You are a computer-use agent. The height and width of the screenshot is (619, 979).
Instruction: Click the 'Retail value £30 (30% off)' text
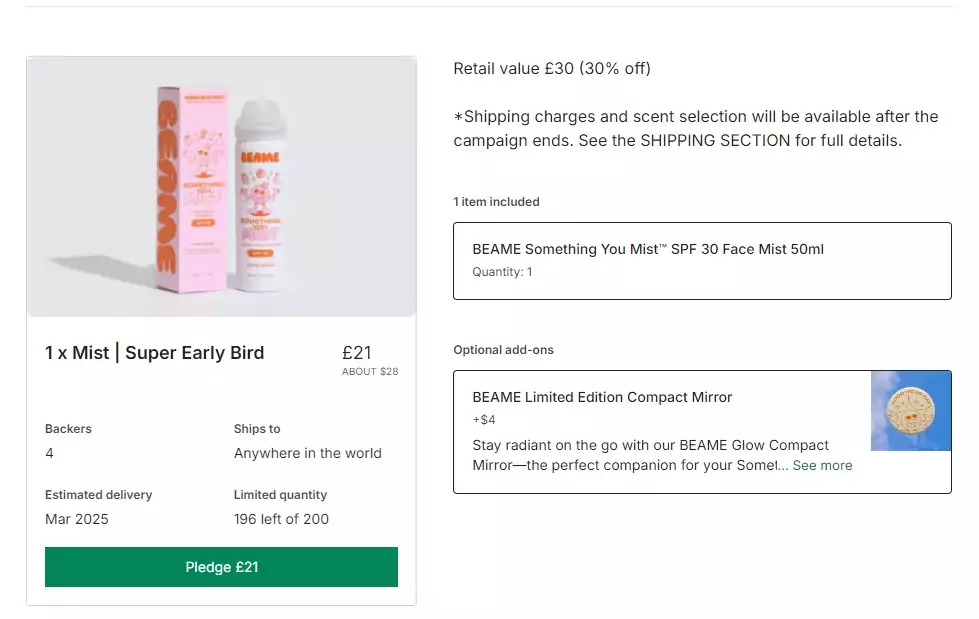(x=551, y=69)
